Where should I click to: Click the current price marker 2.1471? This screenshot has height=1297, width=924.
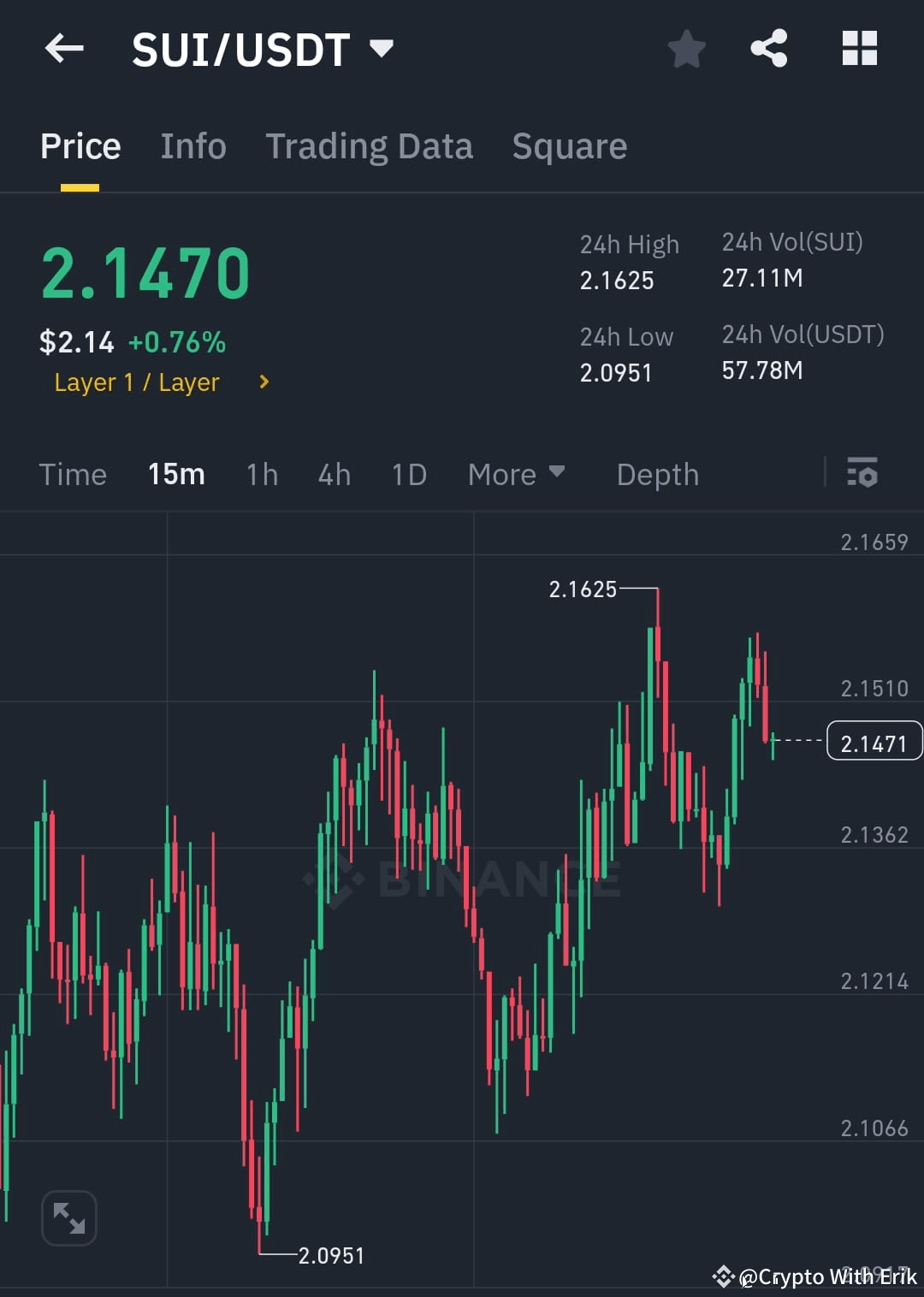click(874, 741)
